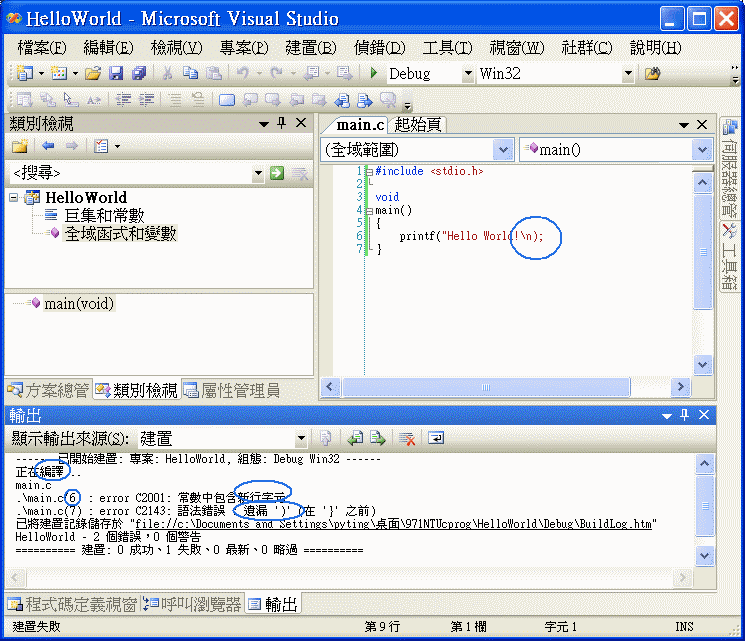This screenshot has height=641, width=745.
Task: Toggle auto-hide pin on 類別檢視 panel
Action: point(282,123)
